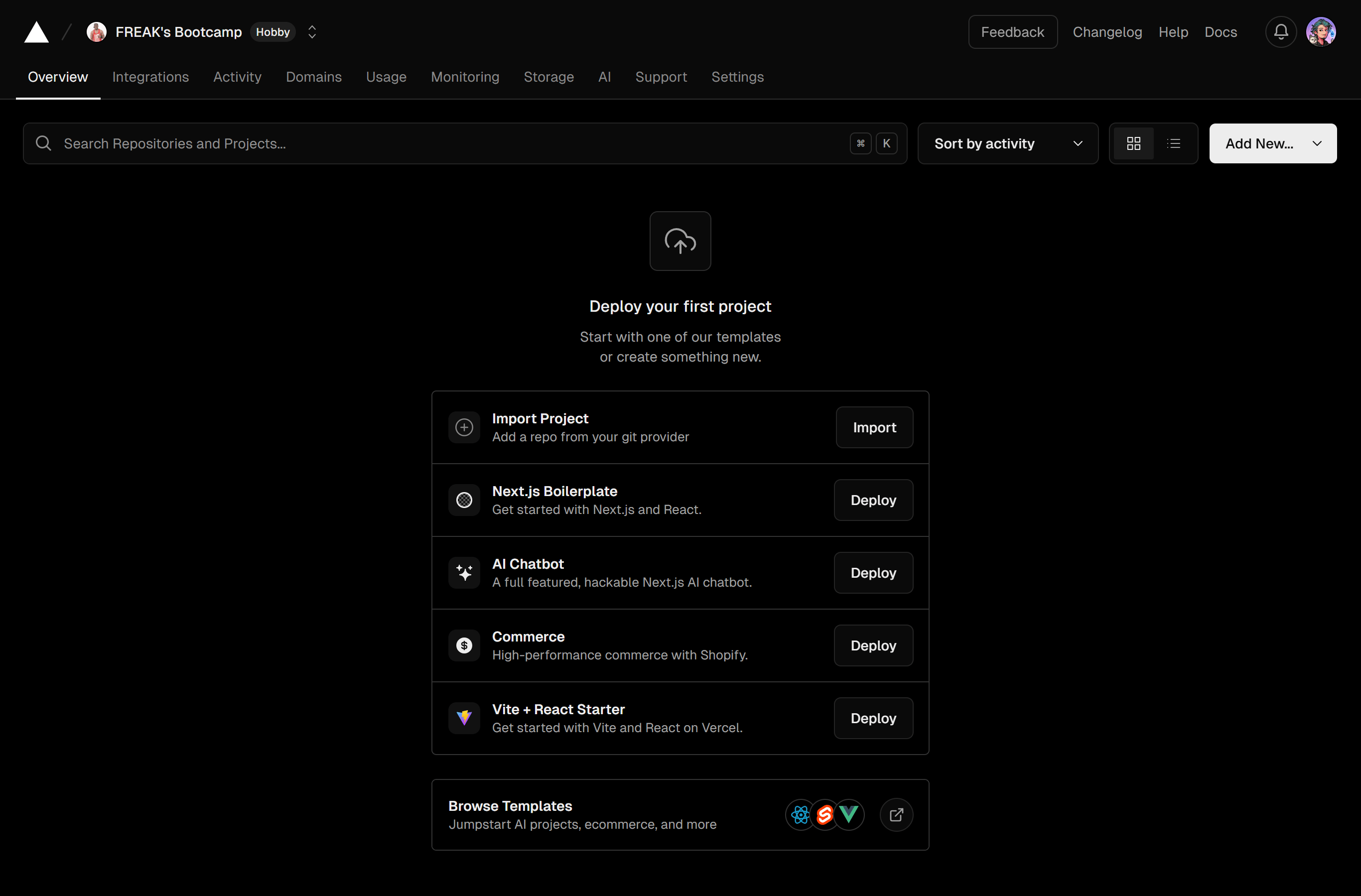This screenshot has height=896, width=1361.
Task: Click the Vite + React Starter title
Action: [x=558, y=709]
